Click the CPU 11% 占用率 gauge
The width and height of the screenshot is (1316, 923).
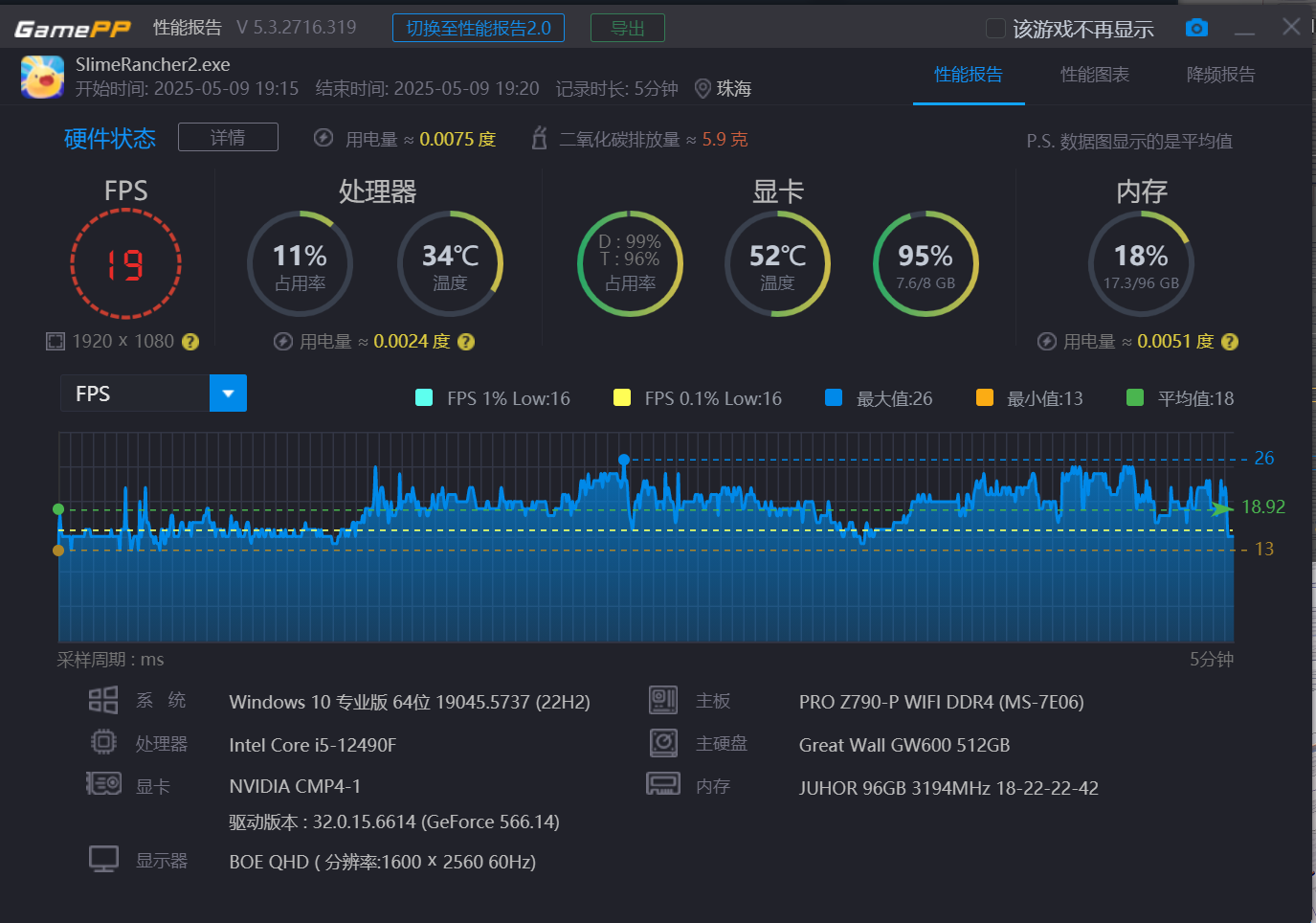point(300,263)
